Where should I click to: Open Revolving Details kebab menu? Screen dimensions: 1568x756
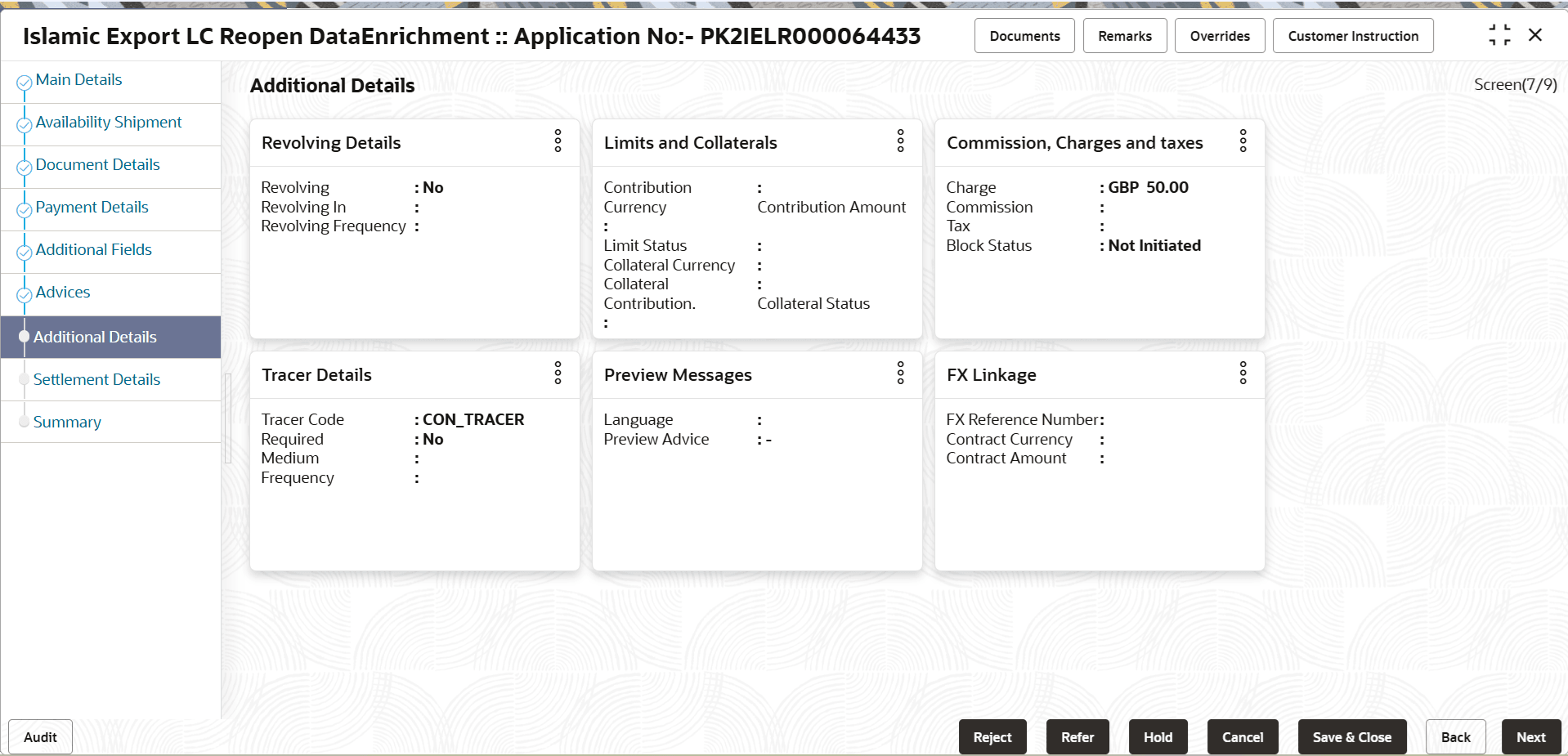coord(558,141)
